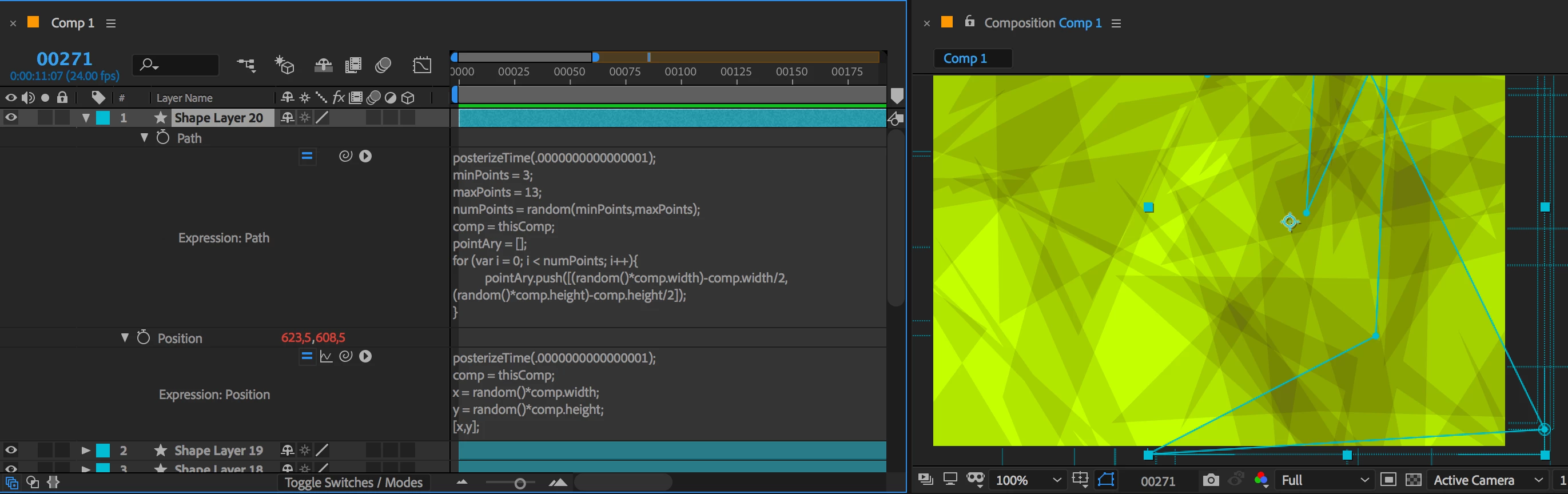The height and width of the screenshot is (494, 1568).
Task: Zoom in the timeline with large mountains icon
Action: click(558, 483)
